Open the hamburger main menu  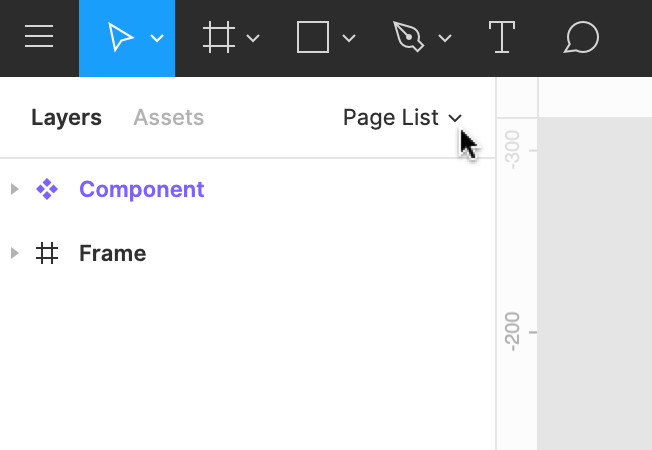(39, 38)
